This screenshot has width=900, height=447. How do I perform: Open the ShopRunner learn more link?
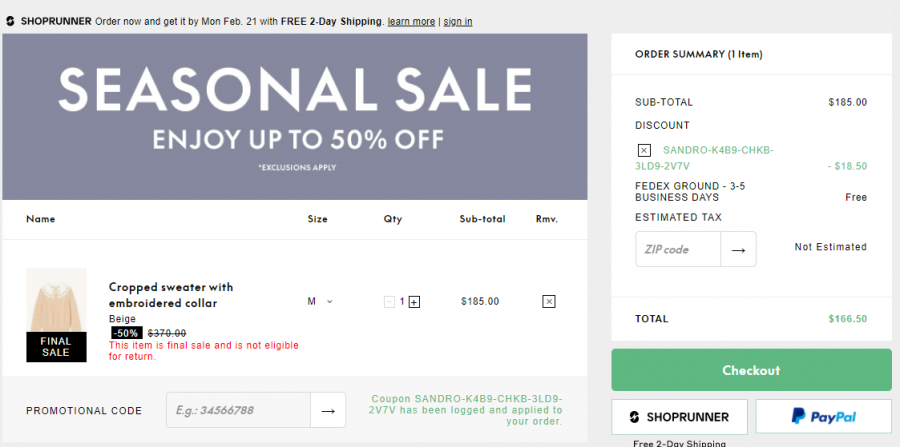click(x=411, y=22)
